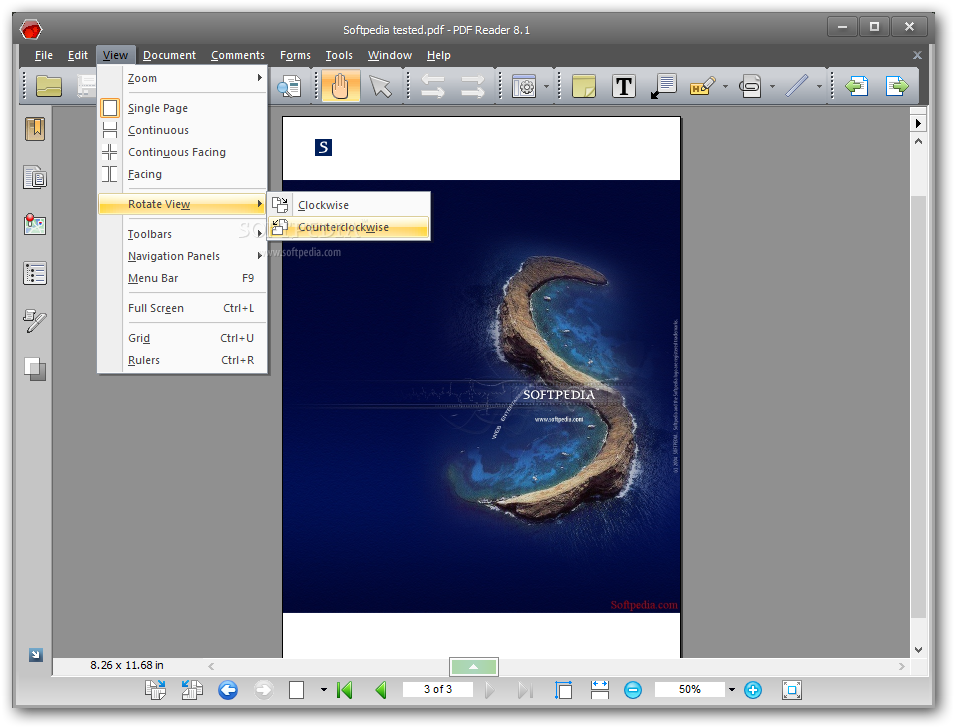Toggle Full Screen mode
Screen dimensions: 955x728
coord(183,308)
